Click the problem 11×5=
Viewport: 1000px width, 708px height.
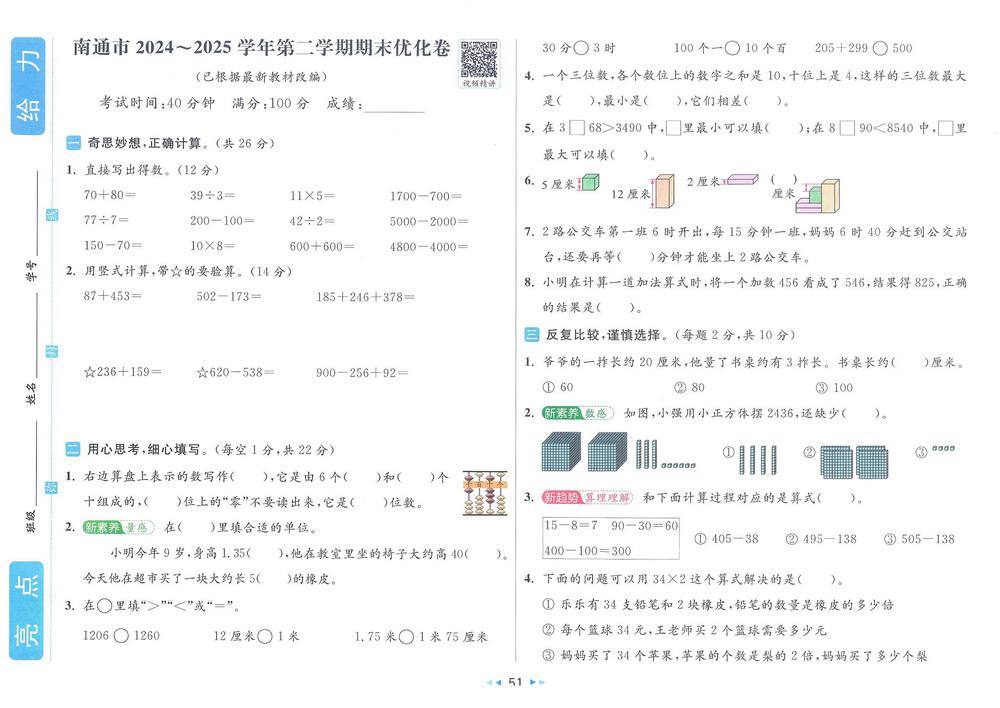312,195
